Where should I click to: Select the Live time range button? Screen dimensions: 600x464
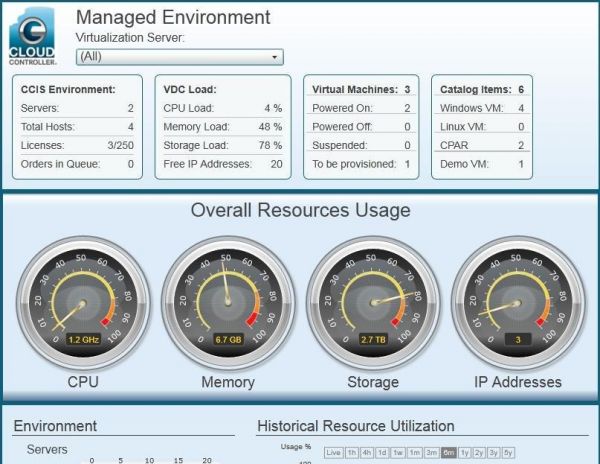coord(333,452)
